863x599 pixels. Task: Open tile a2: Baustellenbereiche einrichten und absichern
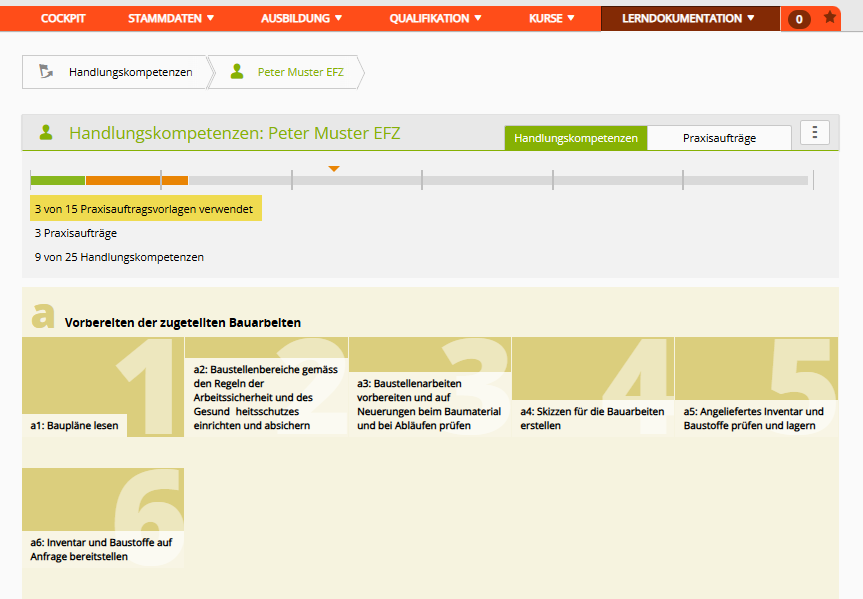pos(266,387)
